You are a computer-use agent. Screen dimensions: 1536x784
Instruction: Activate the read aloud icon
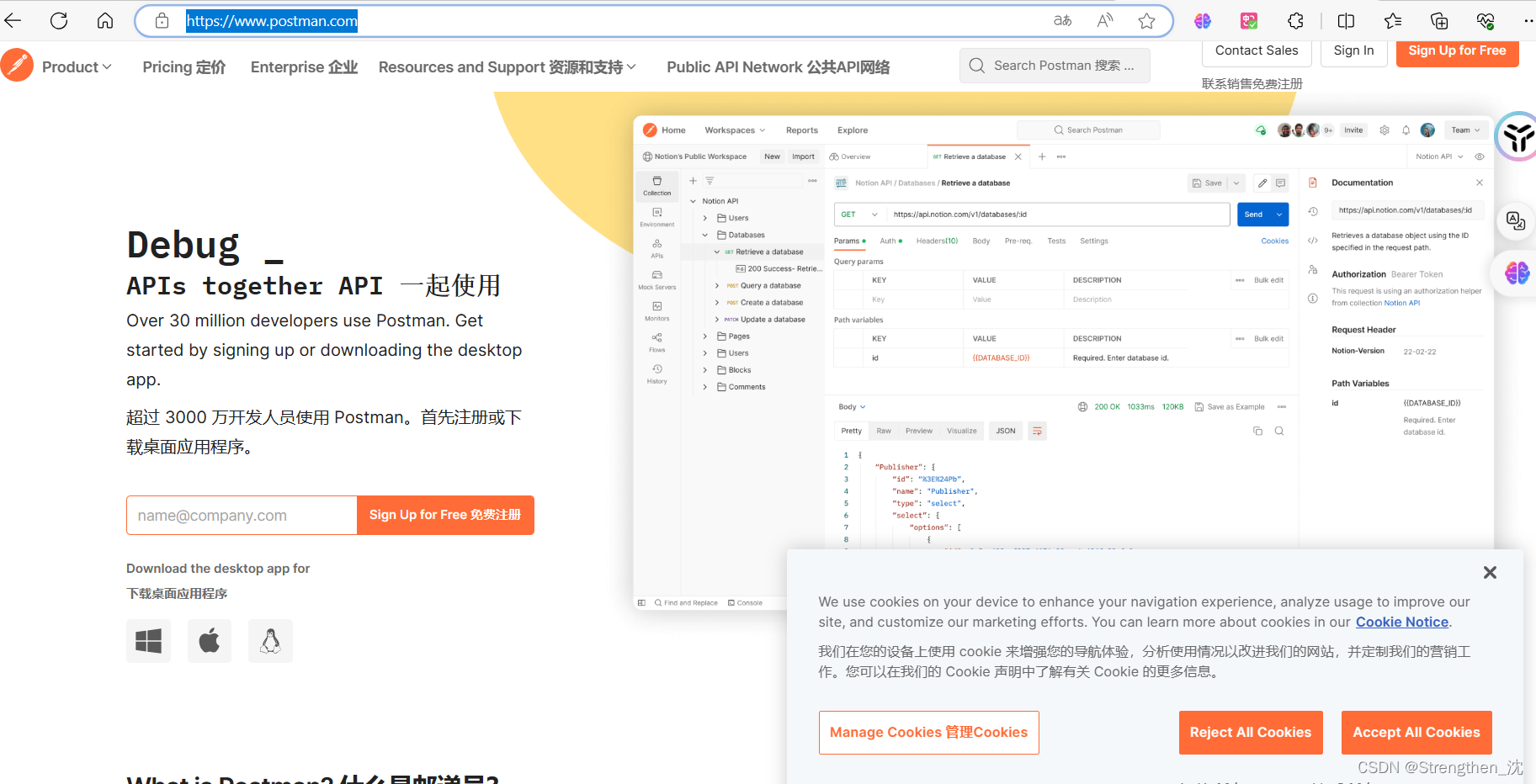(x=1105, y=20)
